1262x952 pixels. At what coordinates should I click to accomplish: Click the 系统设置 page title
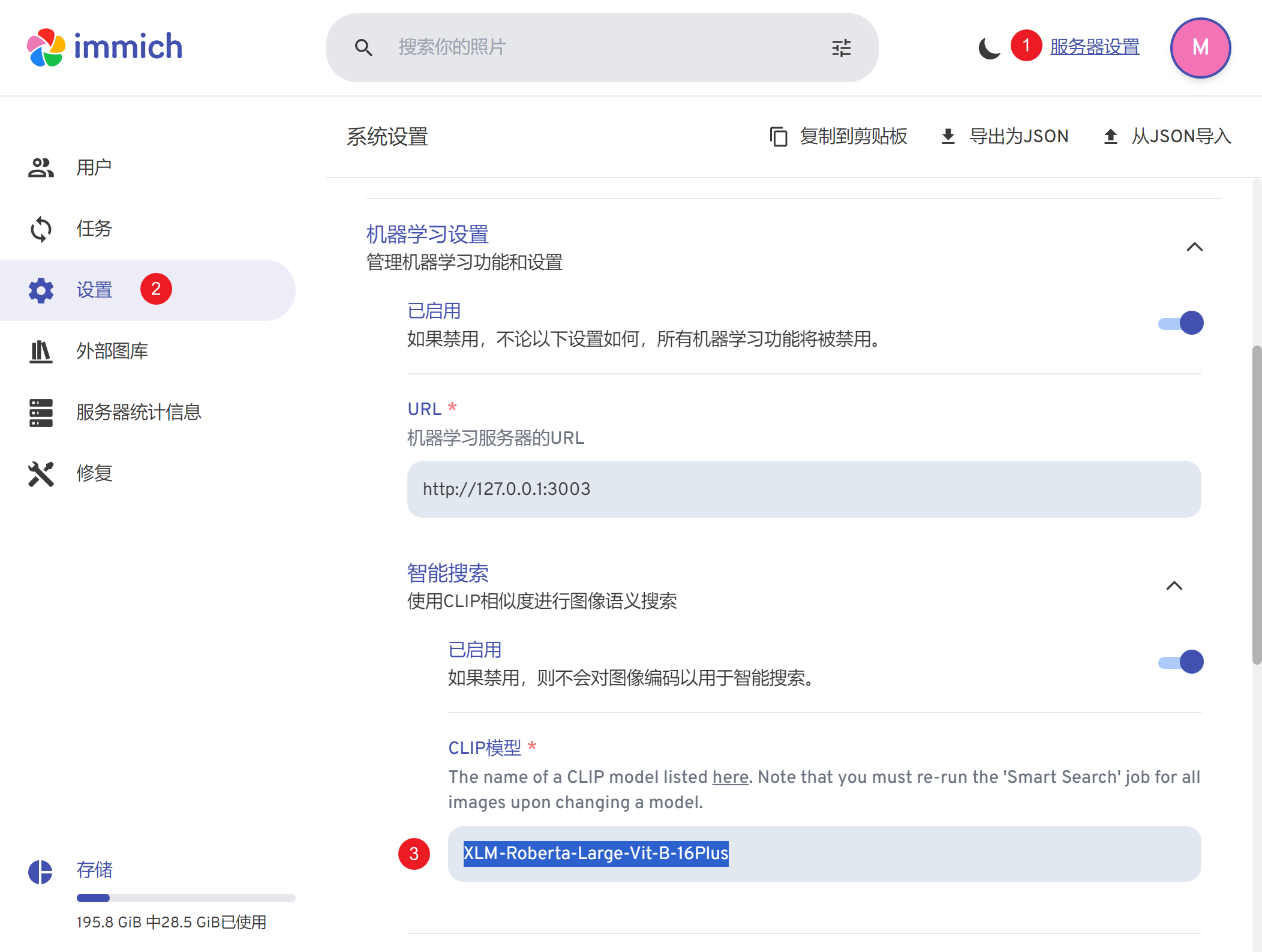387,137
